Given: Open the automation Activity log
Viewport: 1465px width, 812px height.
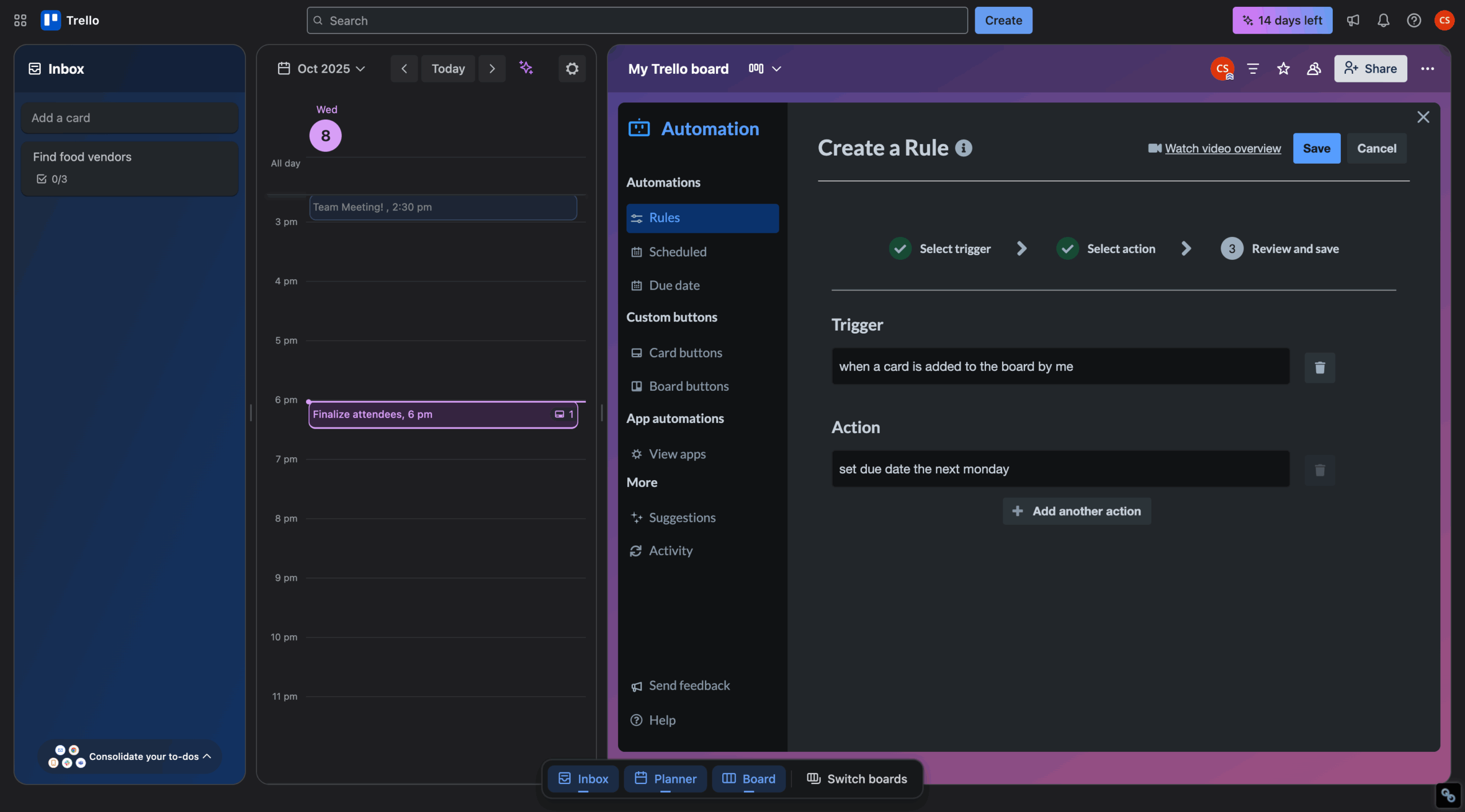Looking at the screenshot, I should (670, 550).
